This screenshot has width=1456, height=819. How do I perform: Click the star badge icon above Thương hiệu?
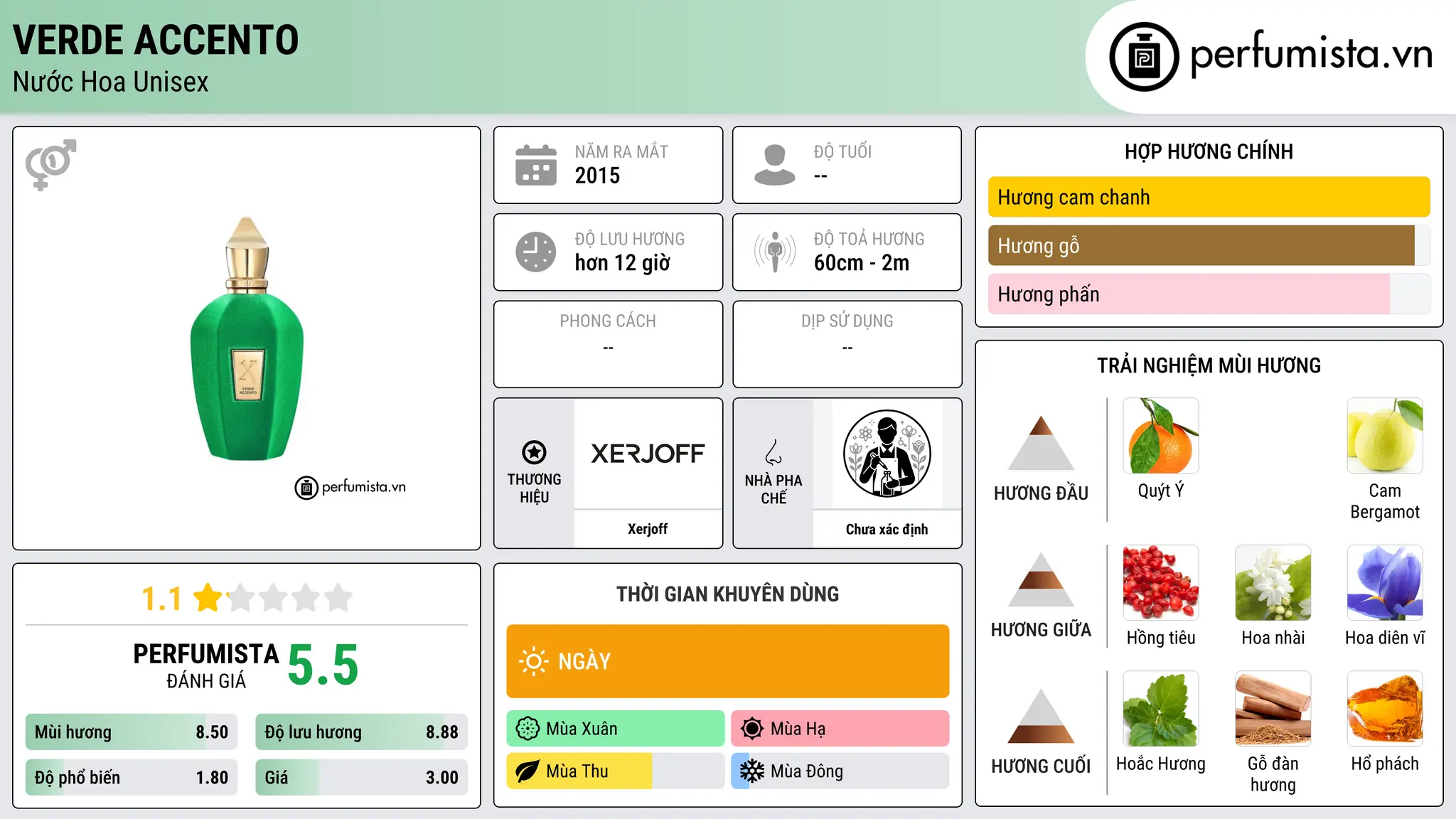(x=534, y=452)
